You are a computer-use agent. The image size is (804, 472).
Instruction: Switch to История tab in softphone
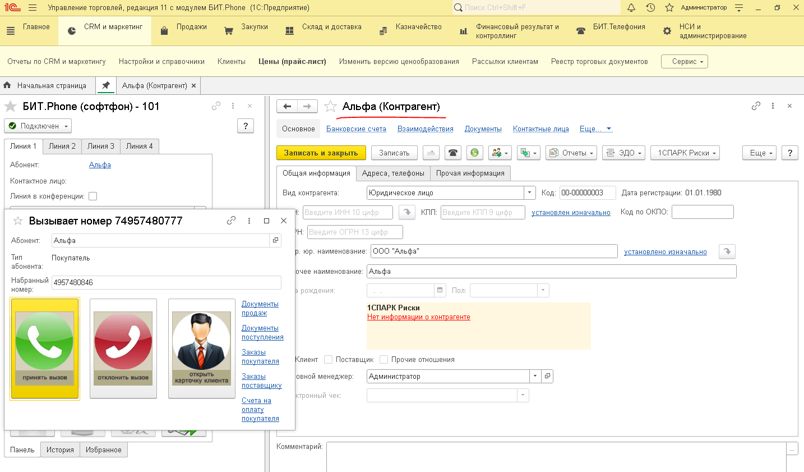(x=60, y=450)
